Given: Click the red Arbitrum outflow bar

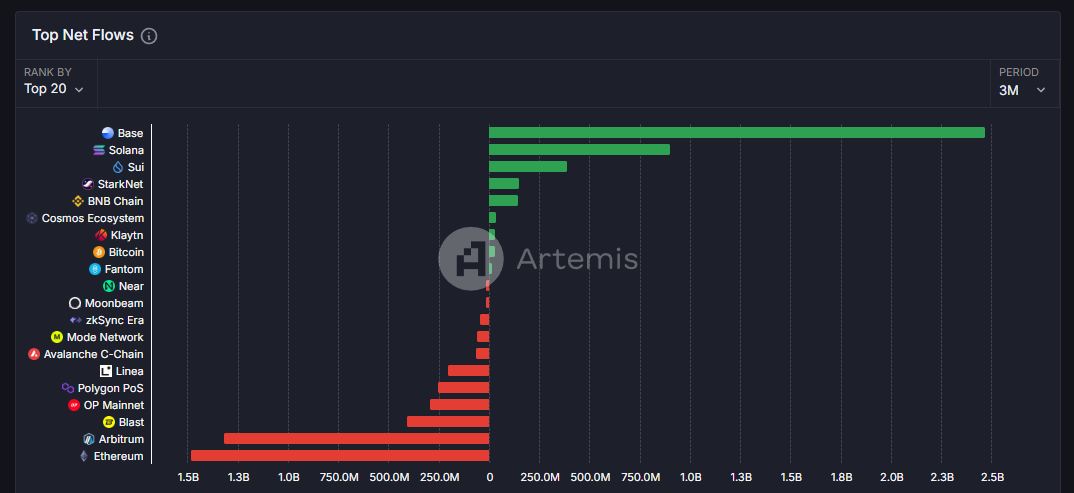Looking at the screenshot, I should pyautogui.click(x=356, y=439).
